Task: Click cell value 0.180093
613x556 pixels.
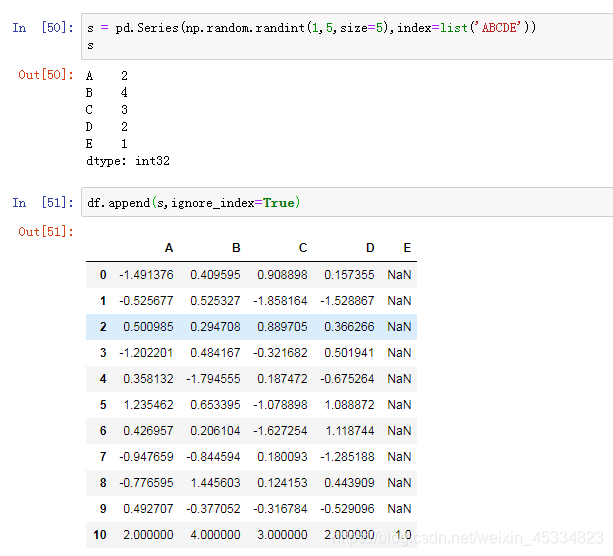Action: click(x=282, y=457)
